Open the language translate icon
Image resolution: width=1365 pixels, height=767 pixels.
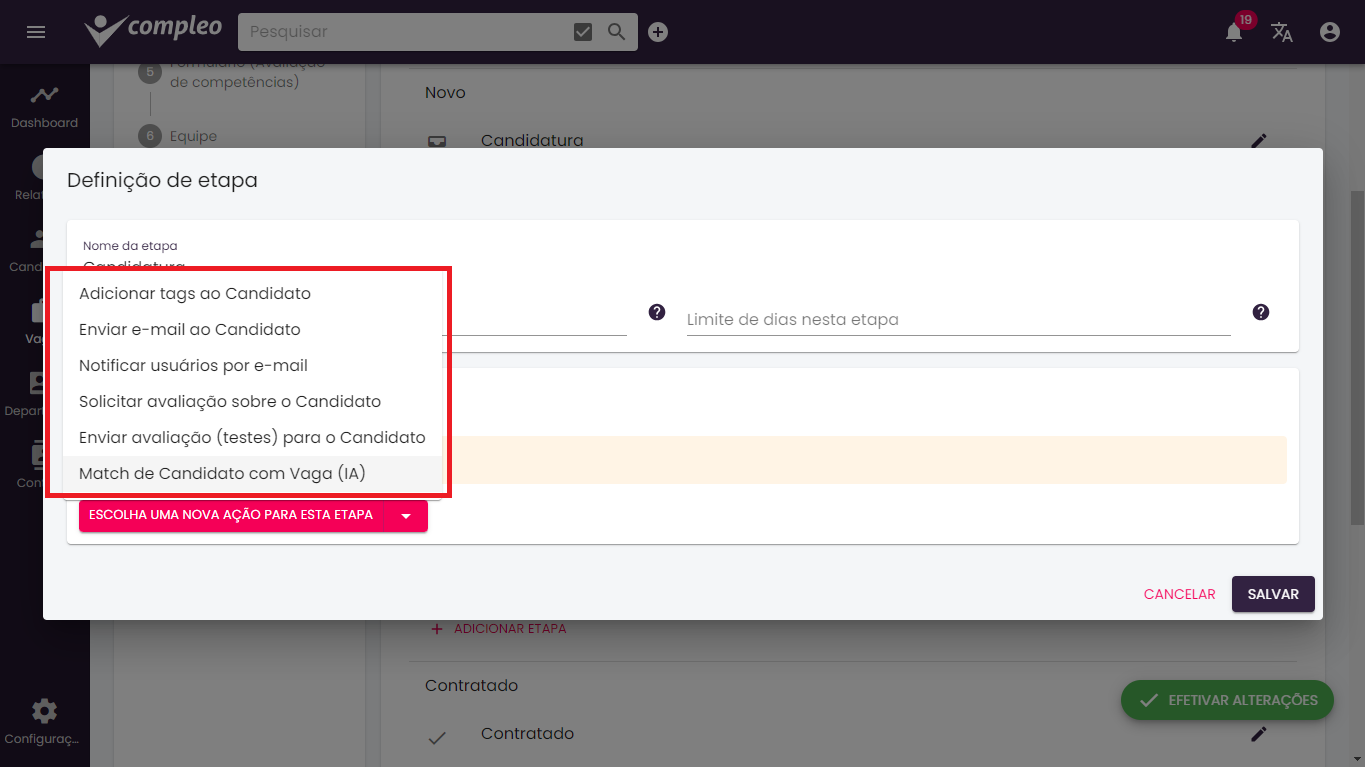(x=1282, y=32)
